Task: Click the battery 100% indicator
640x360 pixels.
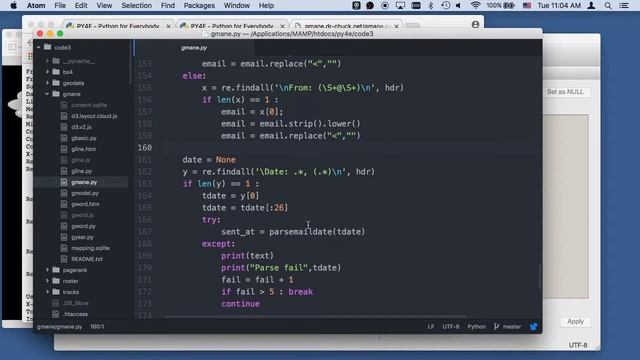Action: pos(500,5)
